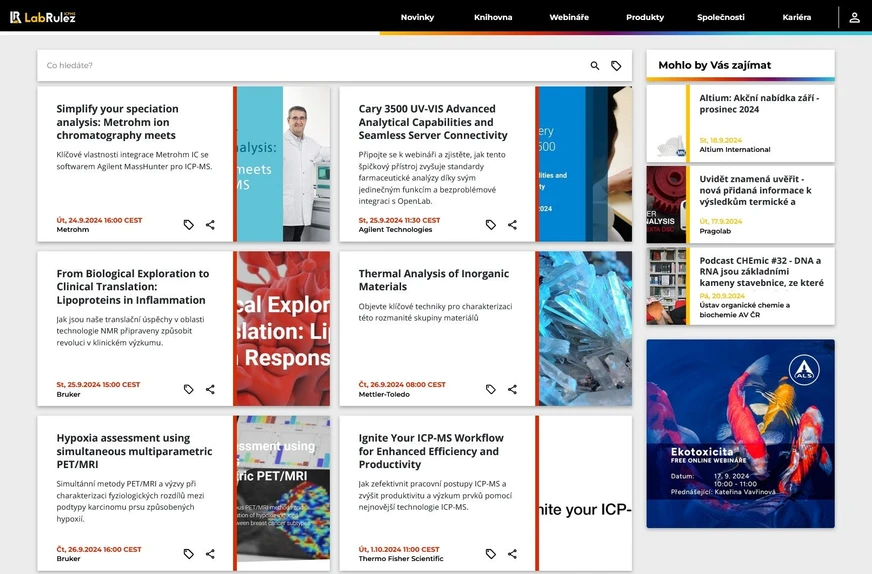The image size is (872, 574).
Task: Open the Produkty menu
Action: [645, 17]
